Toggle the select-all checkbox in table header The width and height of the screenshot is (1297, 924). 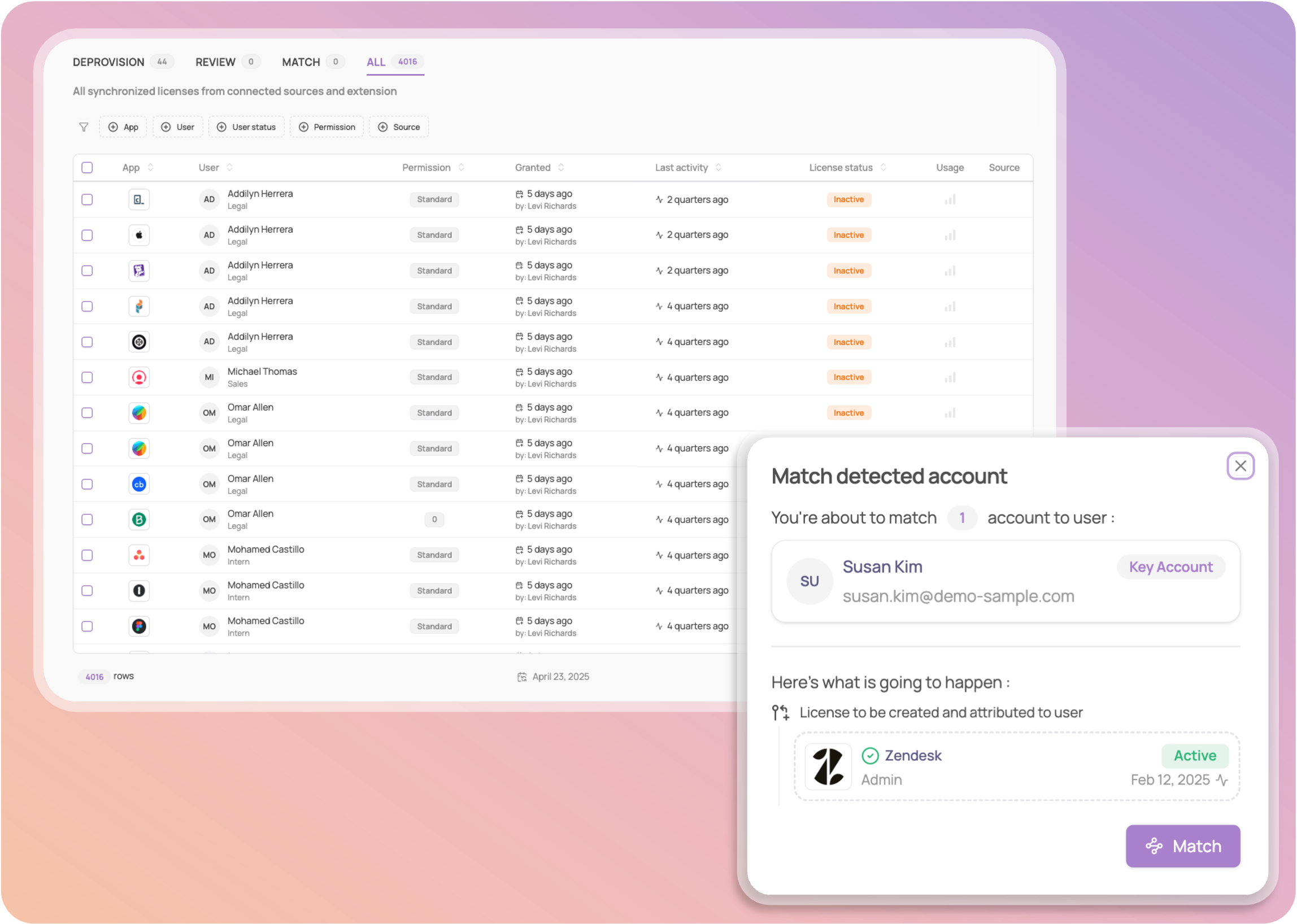[x=87, y=167]
